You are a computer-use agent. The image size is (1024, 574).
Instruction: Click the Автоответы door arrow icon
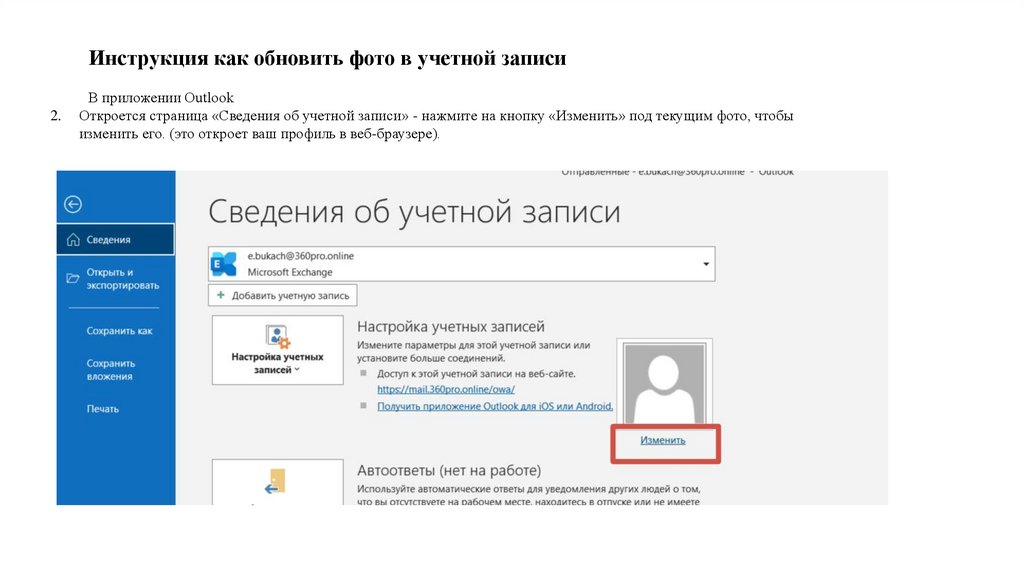point(276,482)
